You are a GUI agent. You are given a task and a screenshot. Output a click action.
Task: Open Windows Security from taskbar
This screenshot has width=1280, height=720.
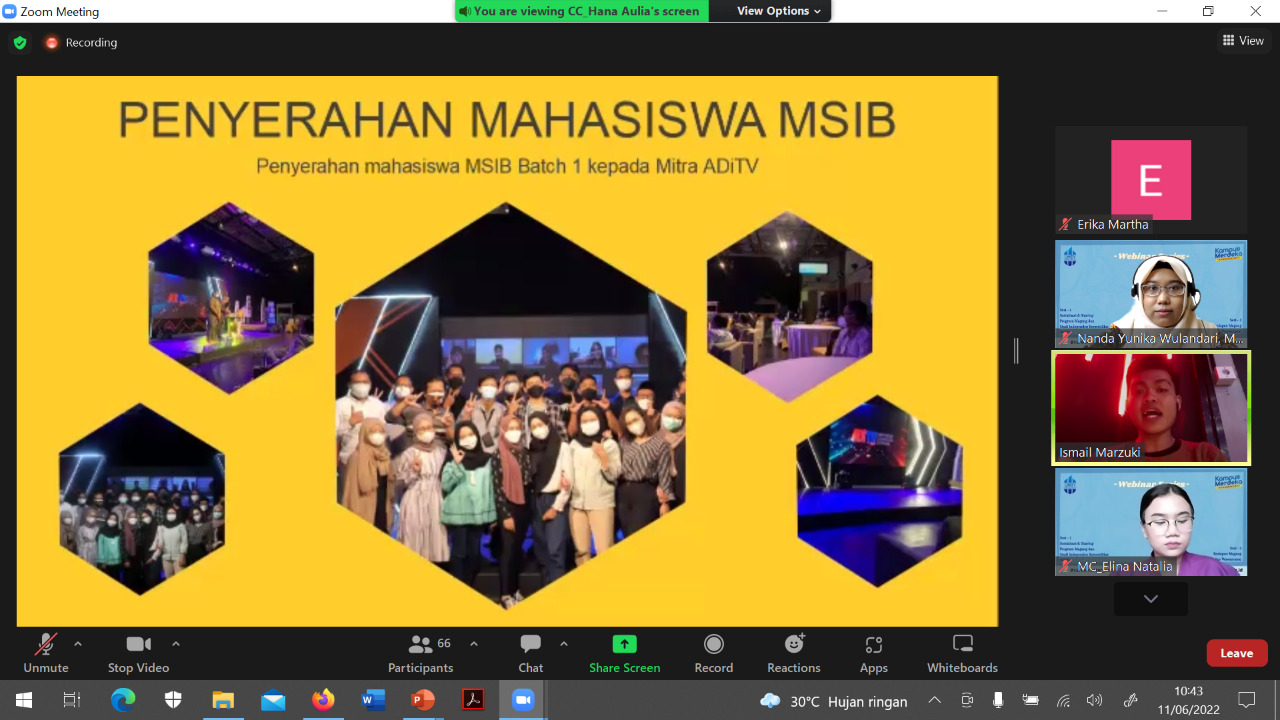coord(173,701)
